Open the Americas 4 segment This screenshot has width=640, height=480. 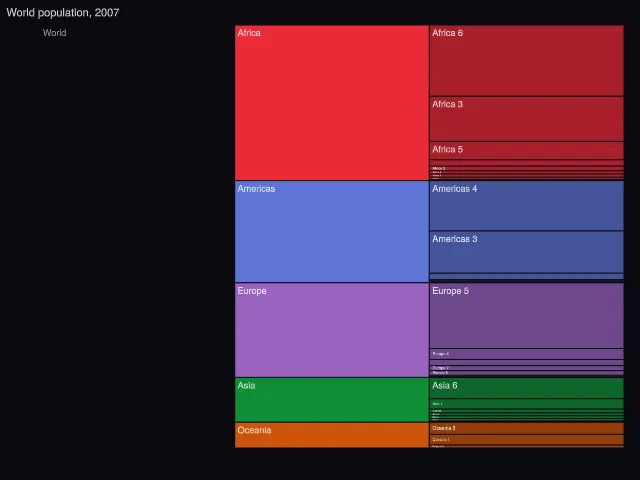click(x=527, y=206)
